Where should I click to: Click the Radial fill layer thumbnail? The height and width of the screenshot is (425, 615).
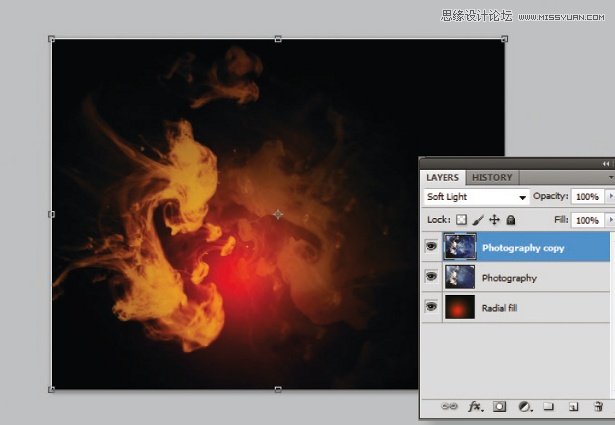pyautogui.click(x=459, y=307)
